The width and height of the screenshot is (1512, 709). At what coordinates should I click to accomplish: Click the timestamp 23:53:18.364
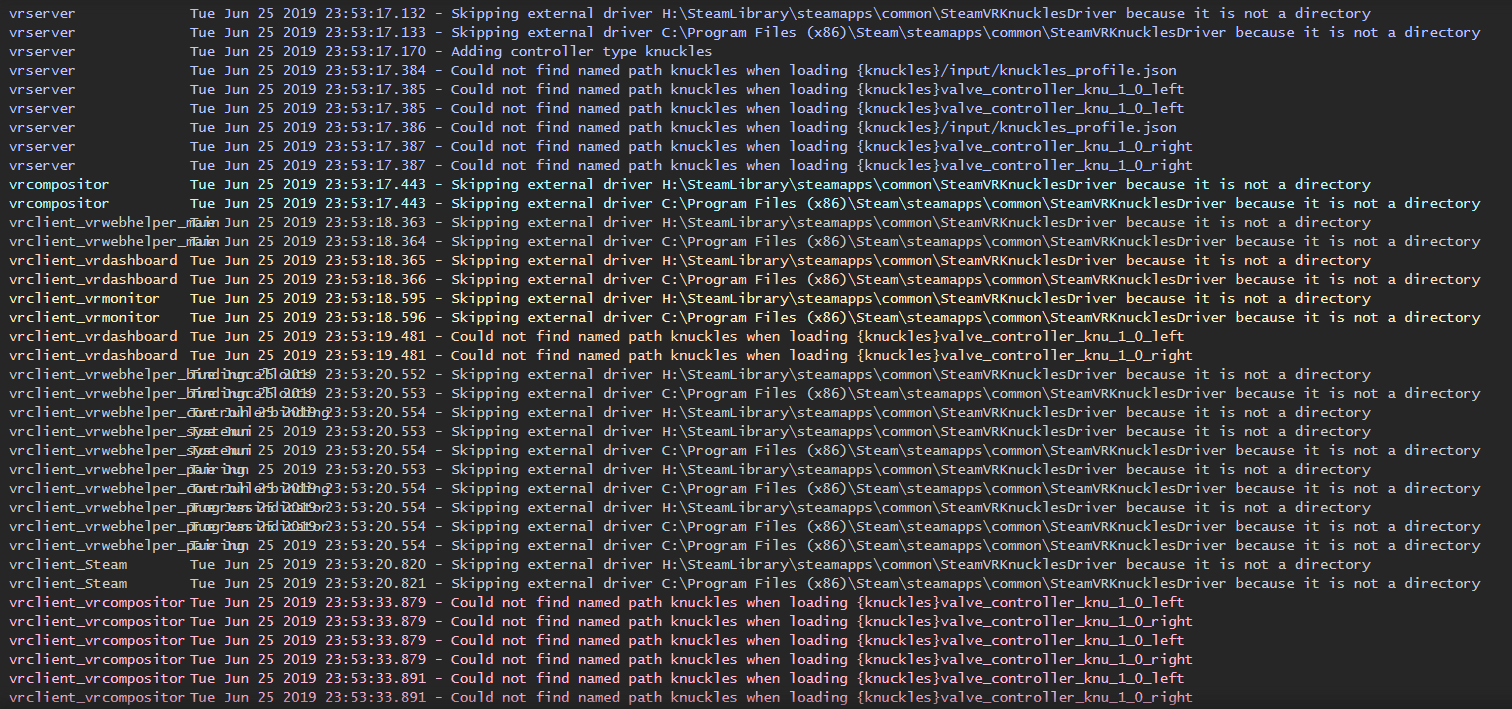pos(375,241)
